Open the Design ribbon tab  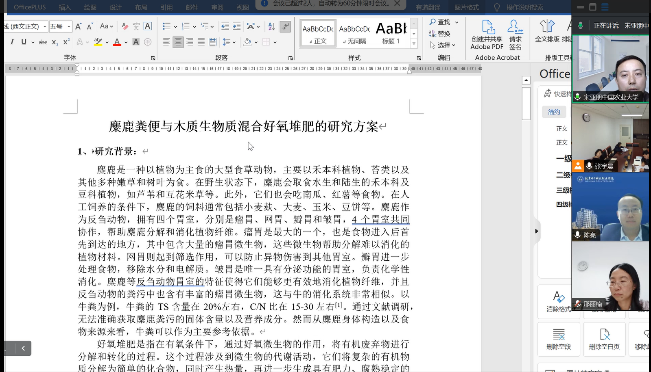(115, 7)
